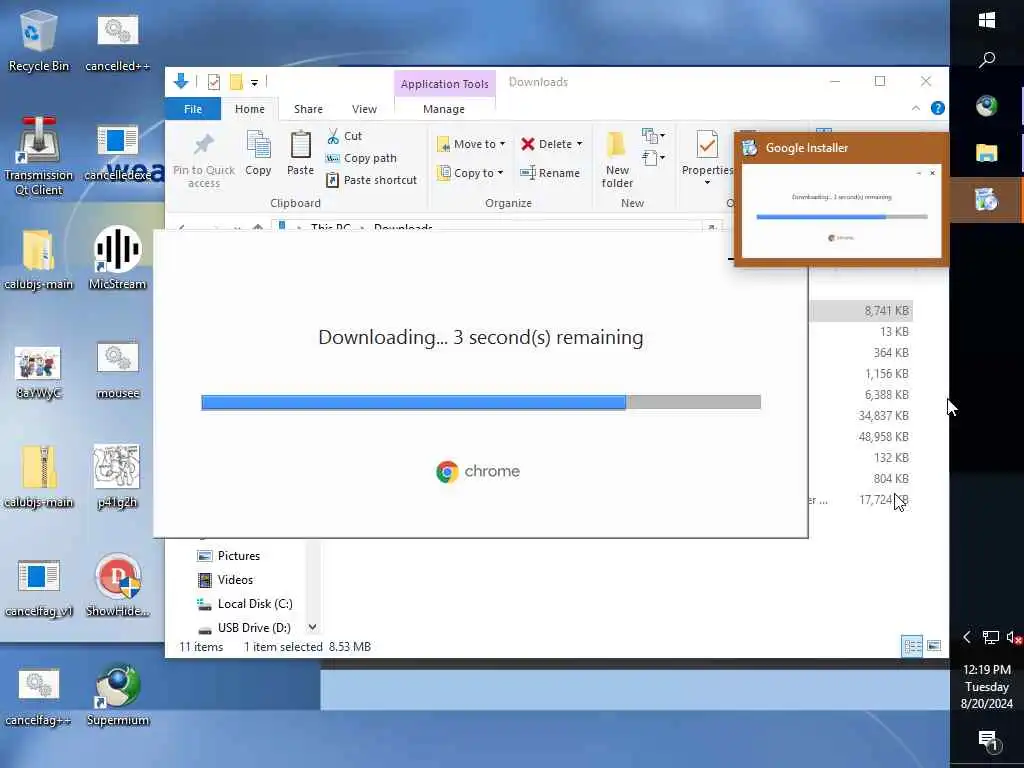Launch the MicStream desktop shortcut
The image size is (1024, 768).
[118, 257]
